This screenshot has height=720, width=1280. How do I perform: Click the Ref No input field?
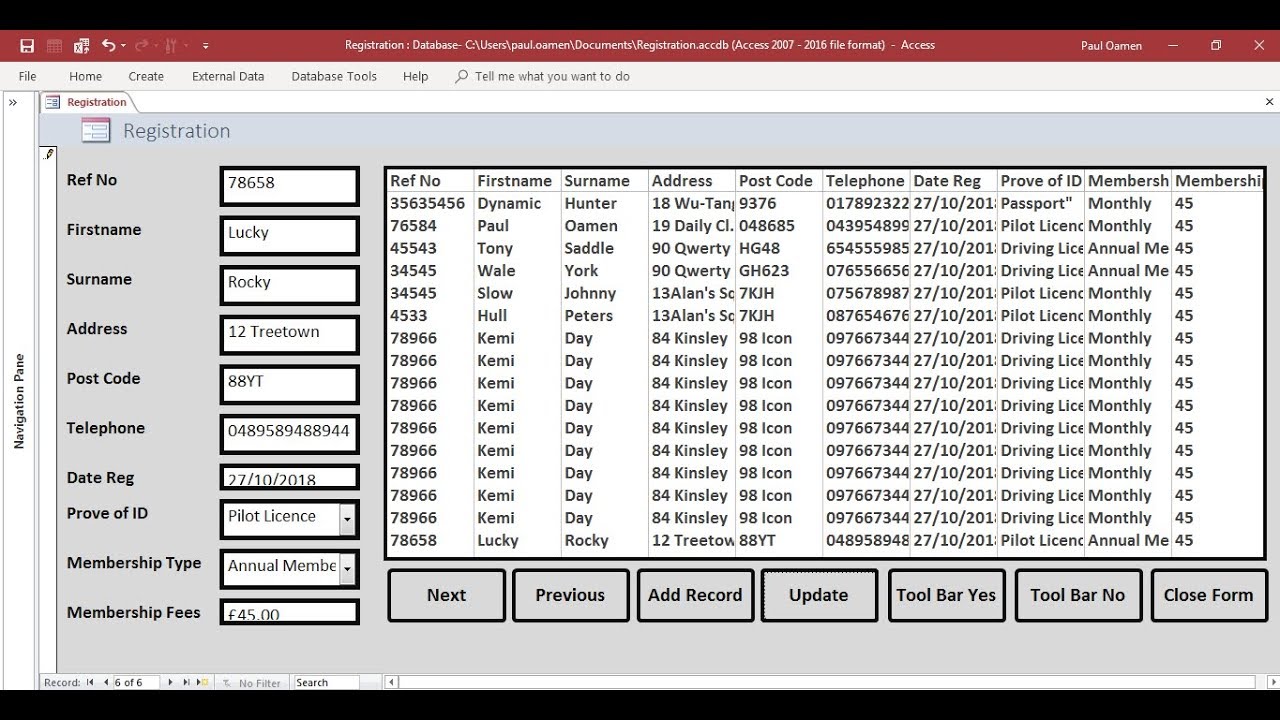[x=289, y=186]
